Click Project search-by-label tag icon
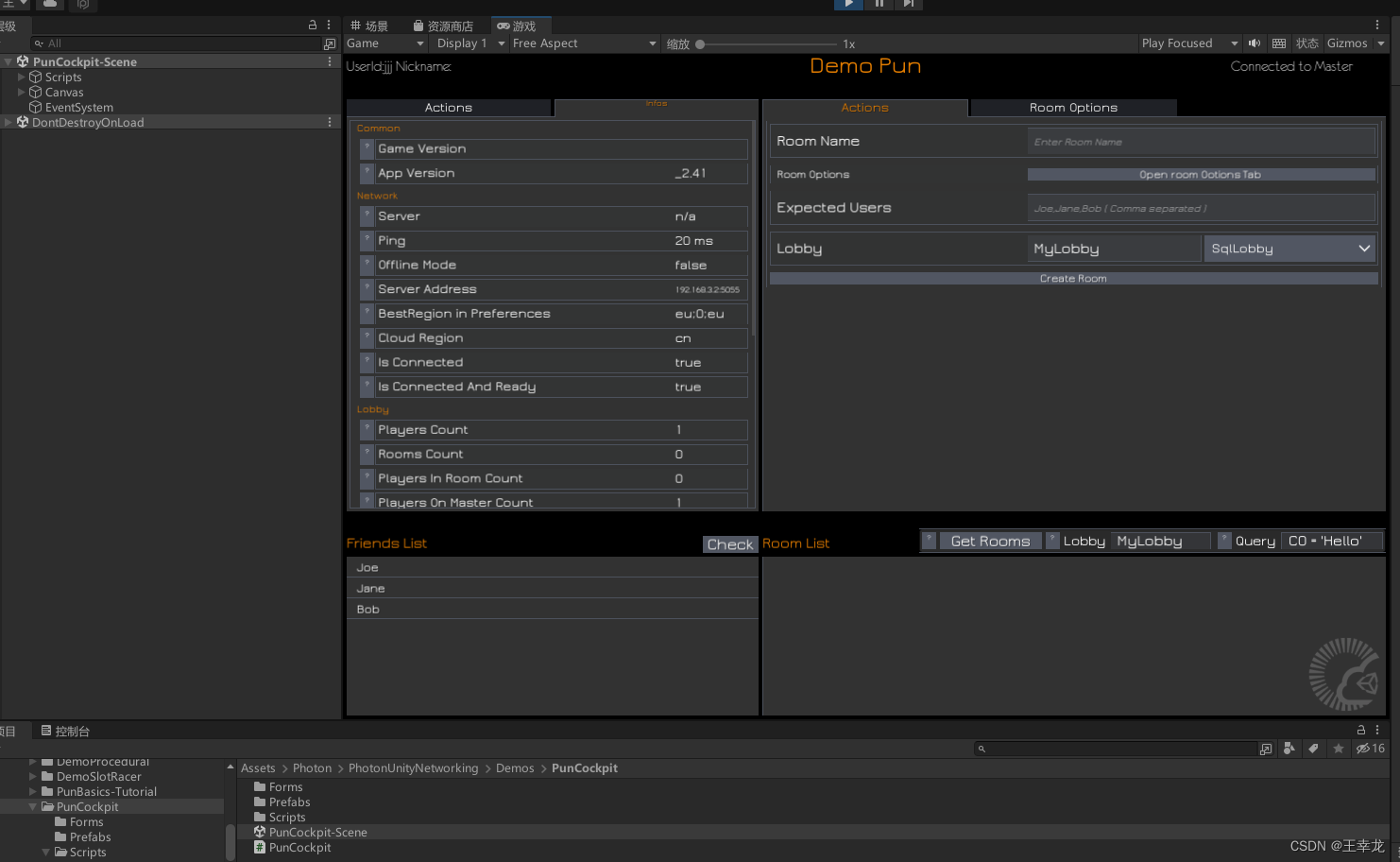Viewport: 1400px width, 862px height. pyautogui.click(x=1313, y=749)
